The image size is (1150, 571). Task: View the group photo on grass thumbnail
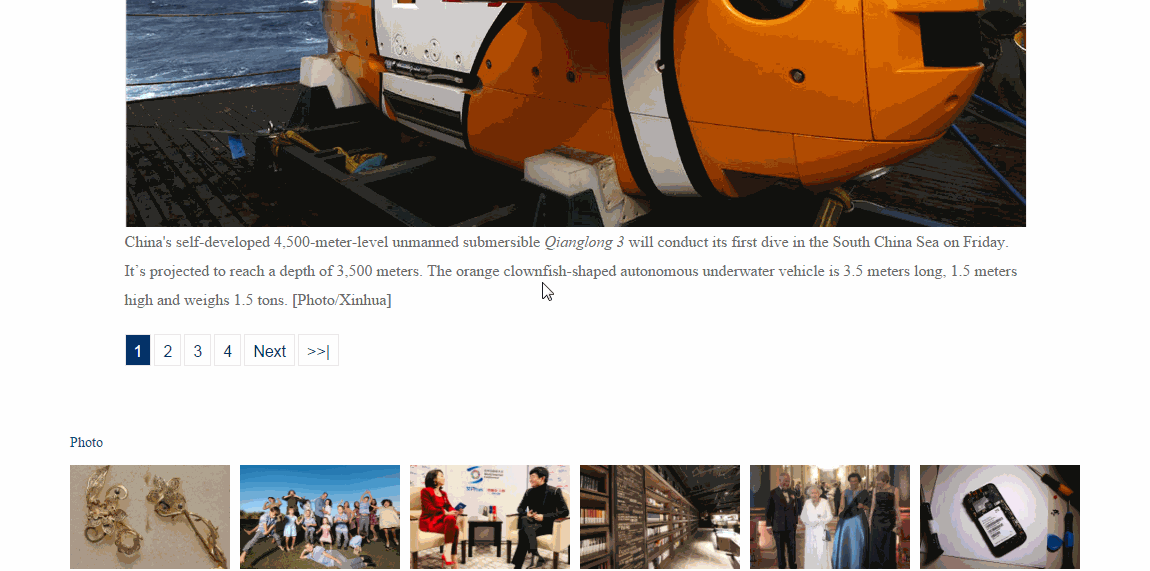click(x=320, y=516)
